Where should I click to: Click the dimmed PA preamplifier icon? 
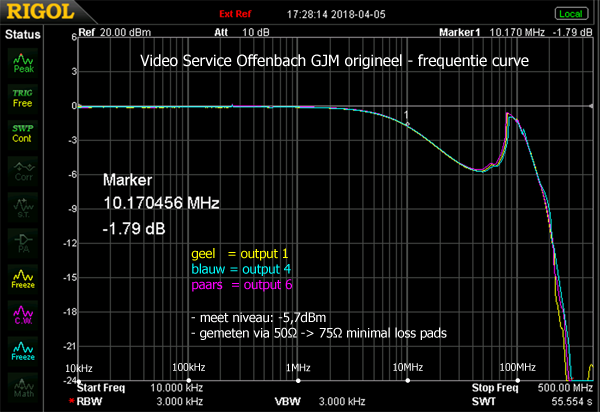point(23,243)
